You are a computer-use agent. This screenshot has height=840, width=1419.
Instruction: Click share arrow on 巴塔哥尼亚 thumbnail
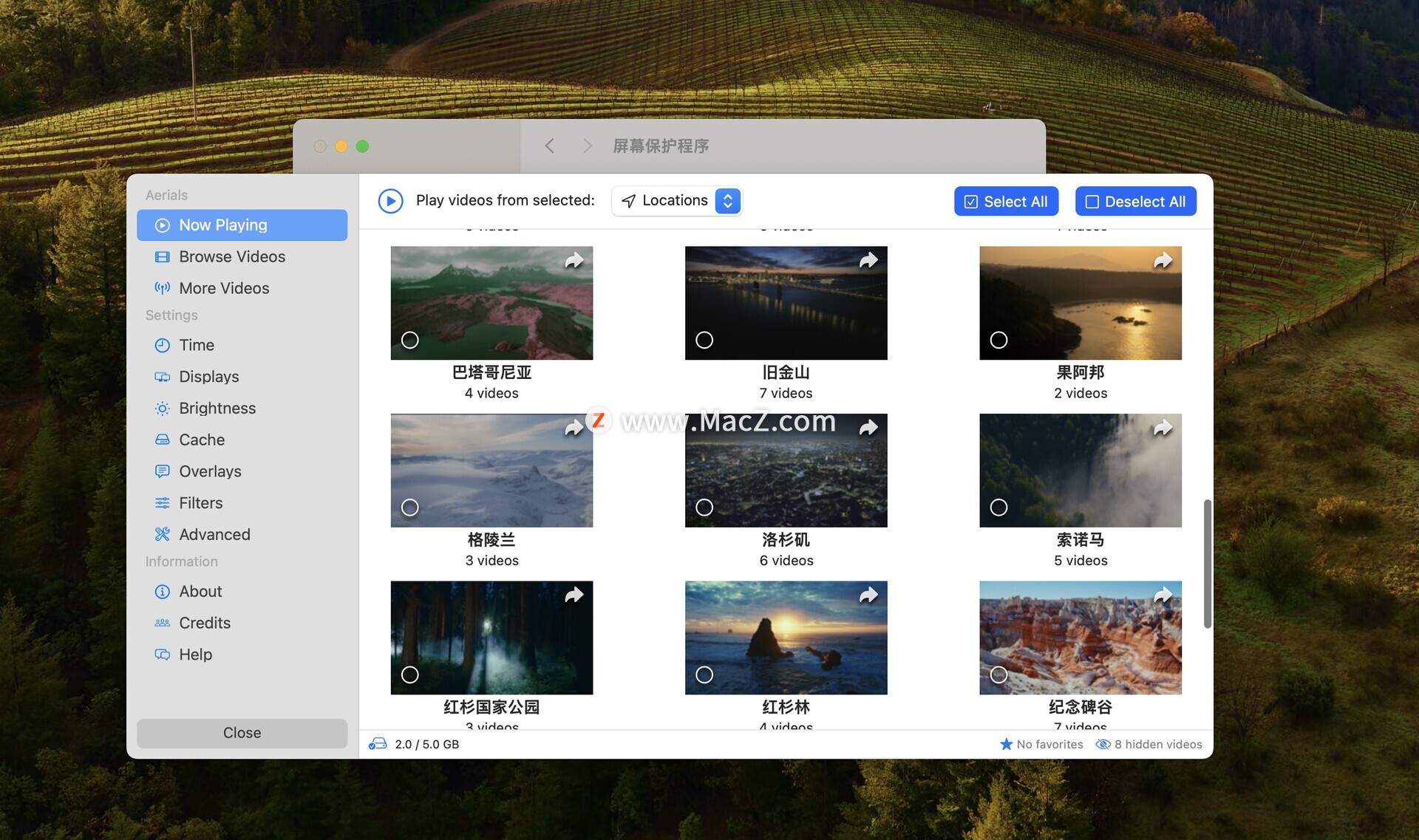click(x=574, y=261)
